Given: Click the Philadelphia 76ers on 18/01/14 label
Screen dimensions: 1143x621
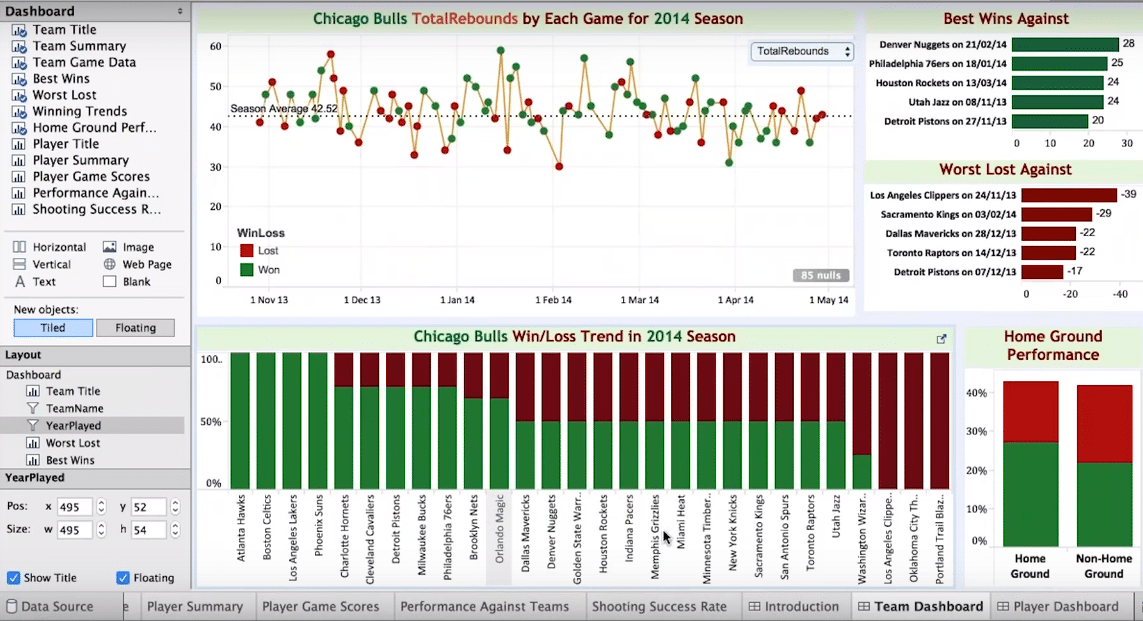Looking at the screenshot, I should pyautogui.click(x=937, y=63).
